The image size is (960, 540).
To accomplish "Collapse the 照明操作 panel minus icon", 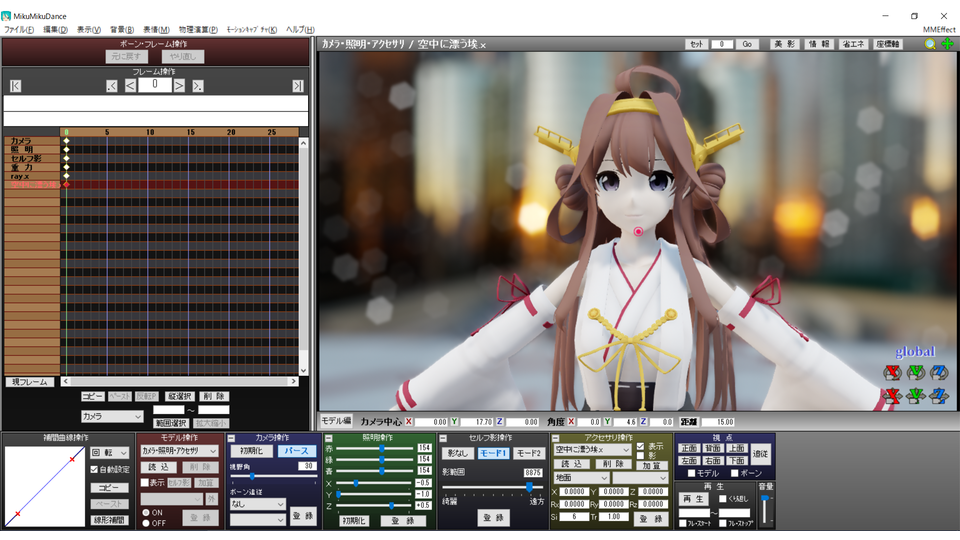I will [x=329, y=438].
